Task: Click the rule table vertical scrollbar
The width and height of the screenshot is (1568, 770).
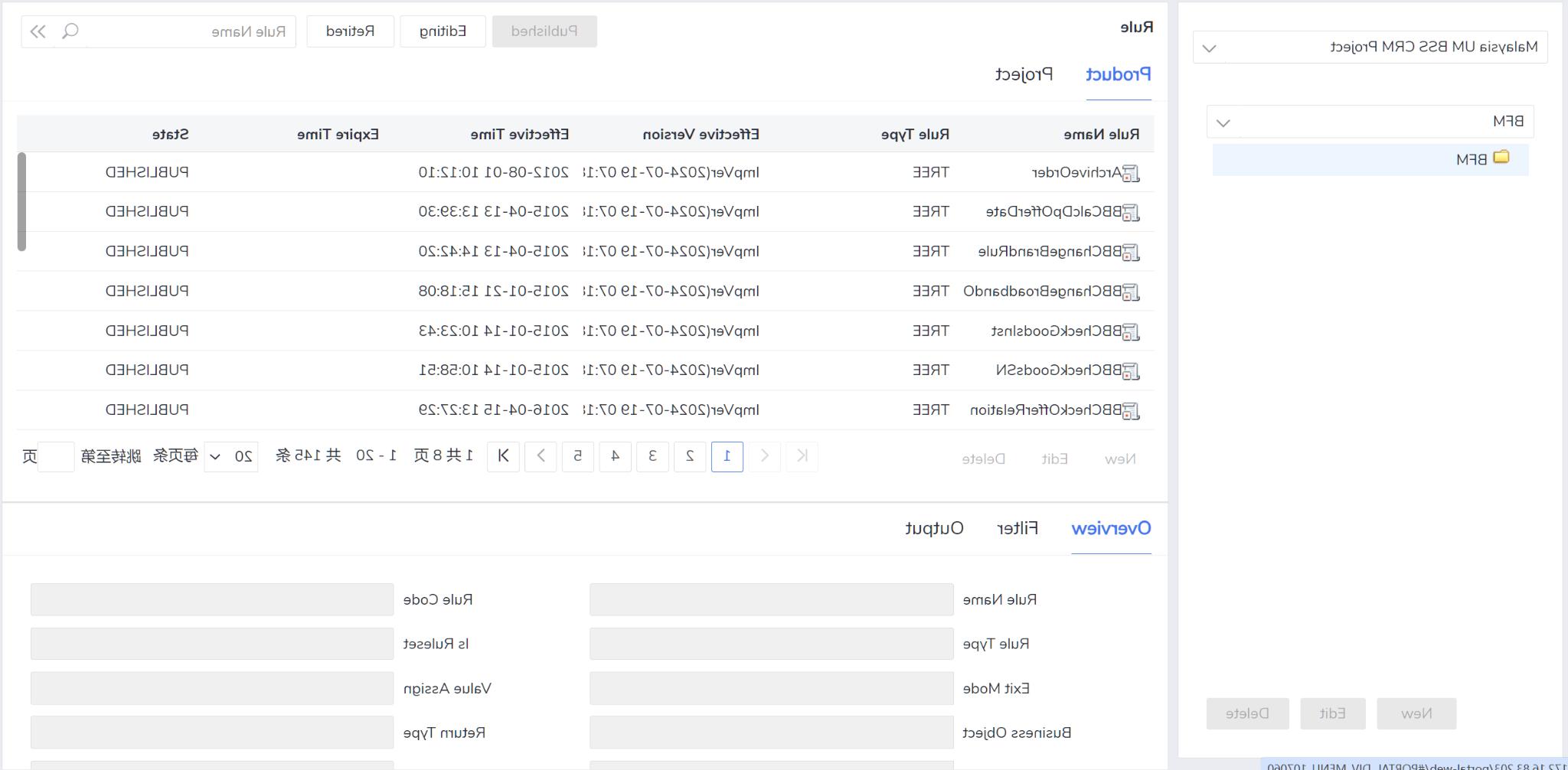Action: click(x=21, y=202)
